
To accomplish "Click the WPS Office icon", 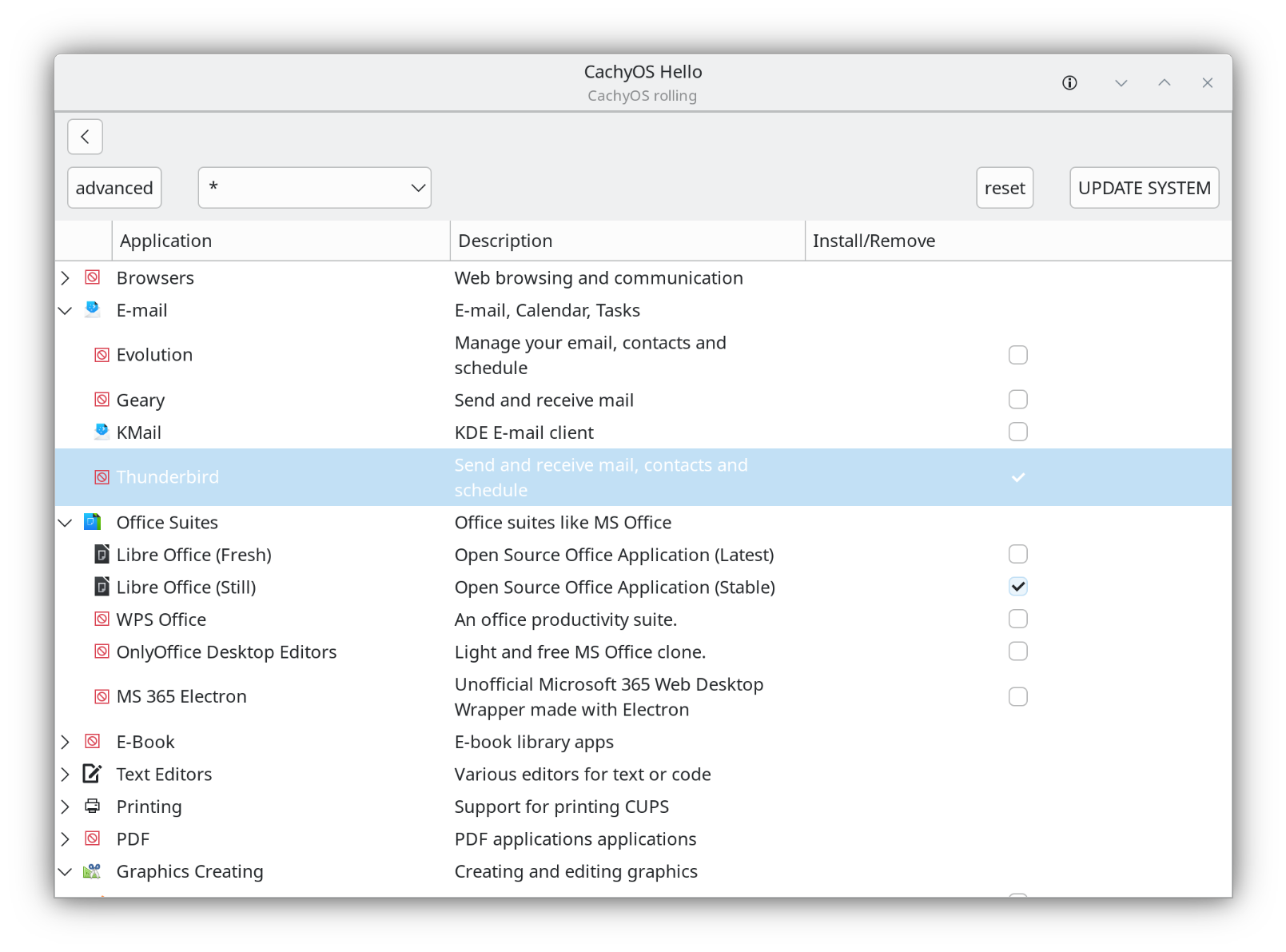I will 102,619.
